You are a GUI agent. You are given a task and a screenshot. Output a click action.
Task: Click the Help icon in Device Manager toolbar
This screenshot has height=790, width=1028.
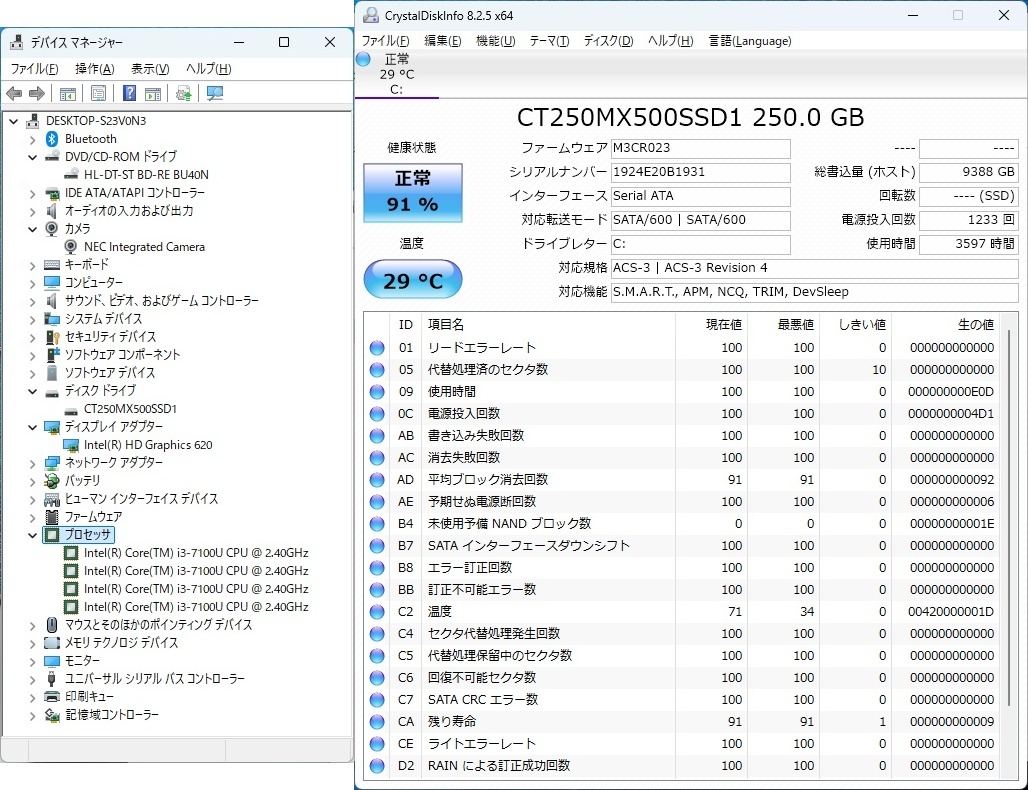129,93
